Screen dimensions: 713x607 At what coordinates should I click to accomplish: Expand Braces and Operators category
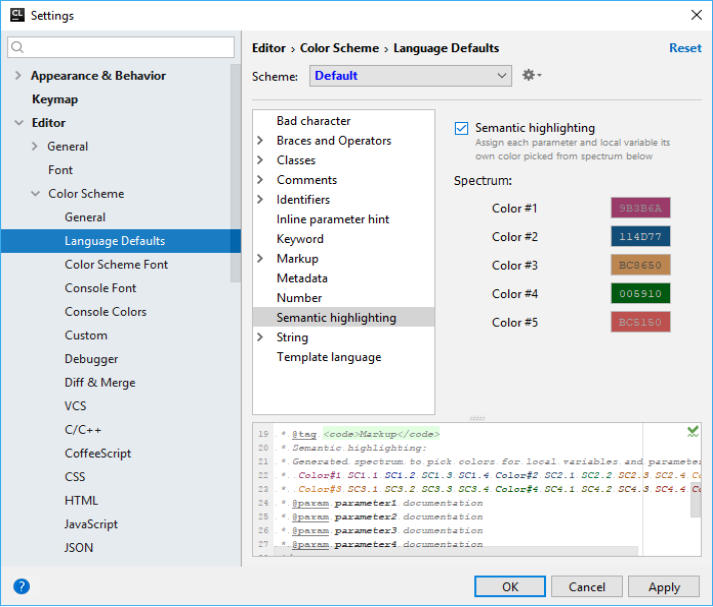[261, 141]
